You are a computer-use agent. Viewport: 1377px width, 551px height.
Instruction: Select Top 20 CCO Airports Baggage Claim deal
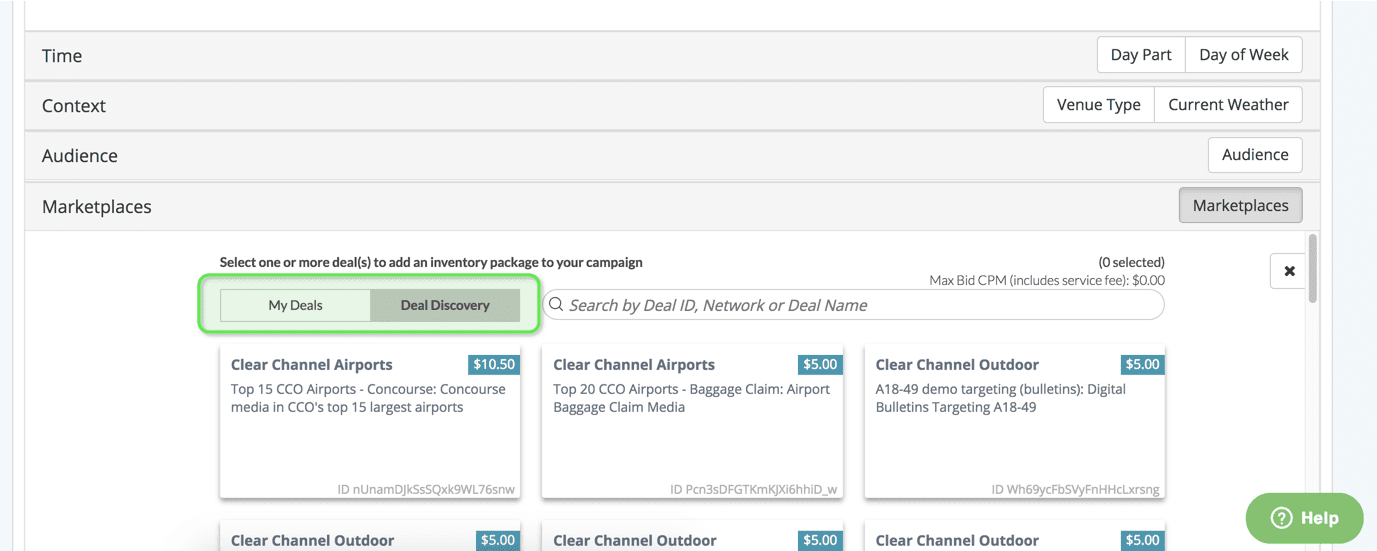pos(692,421)
